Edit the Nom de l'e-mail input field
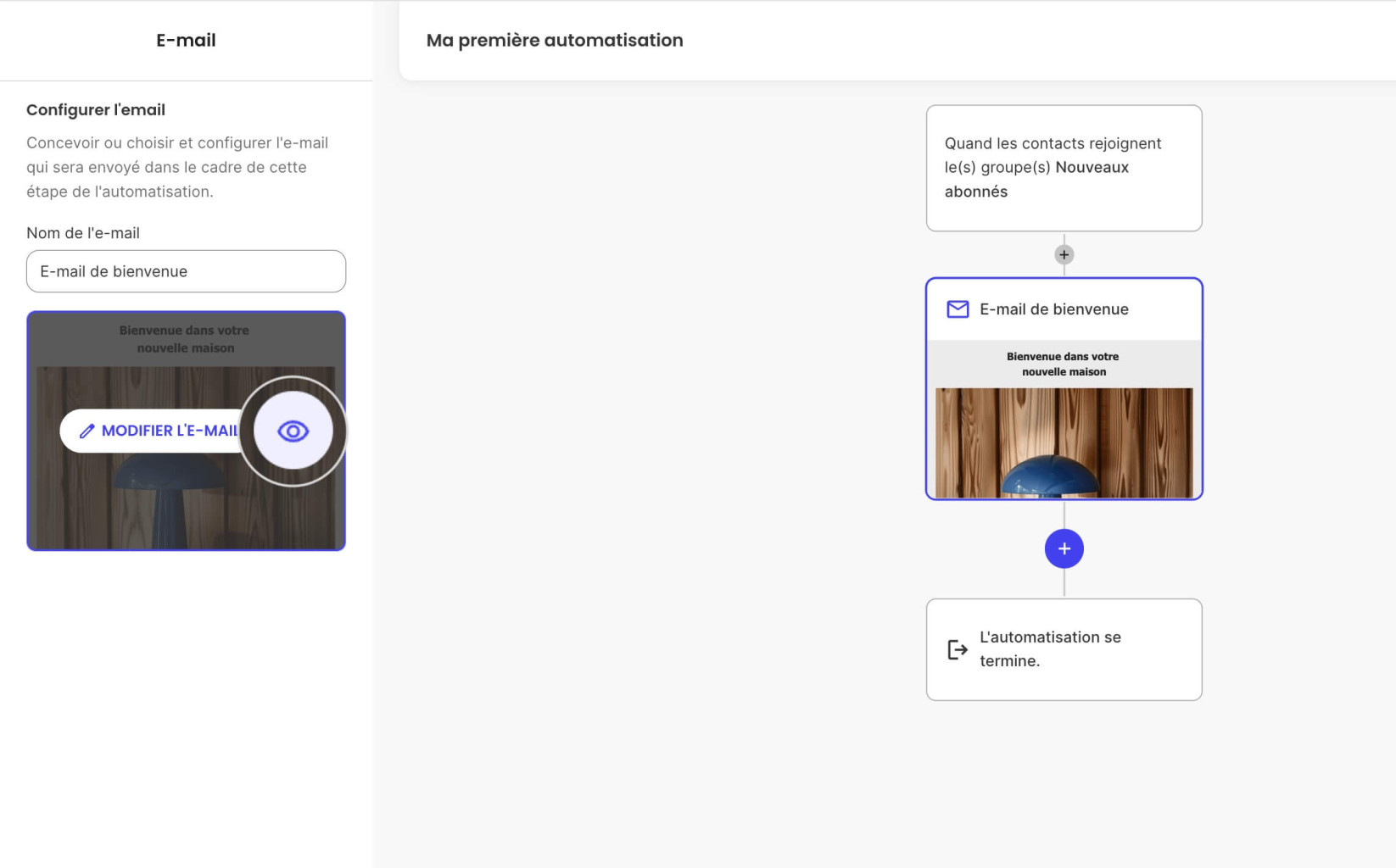 pyautogui.click(x=186, y=271)
